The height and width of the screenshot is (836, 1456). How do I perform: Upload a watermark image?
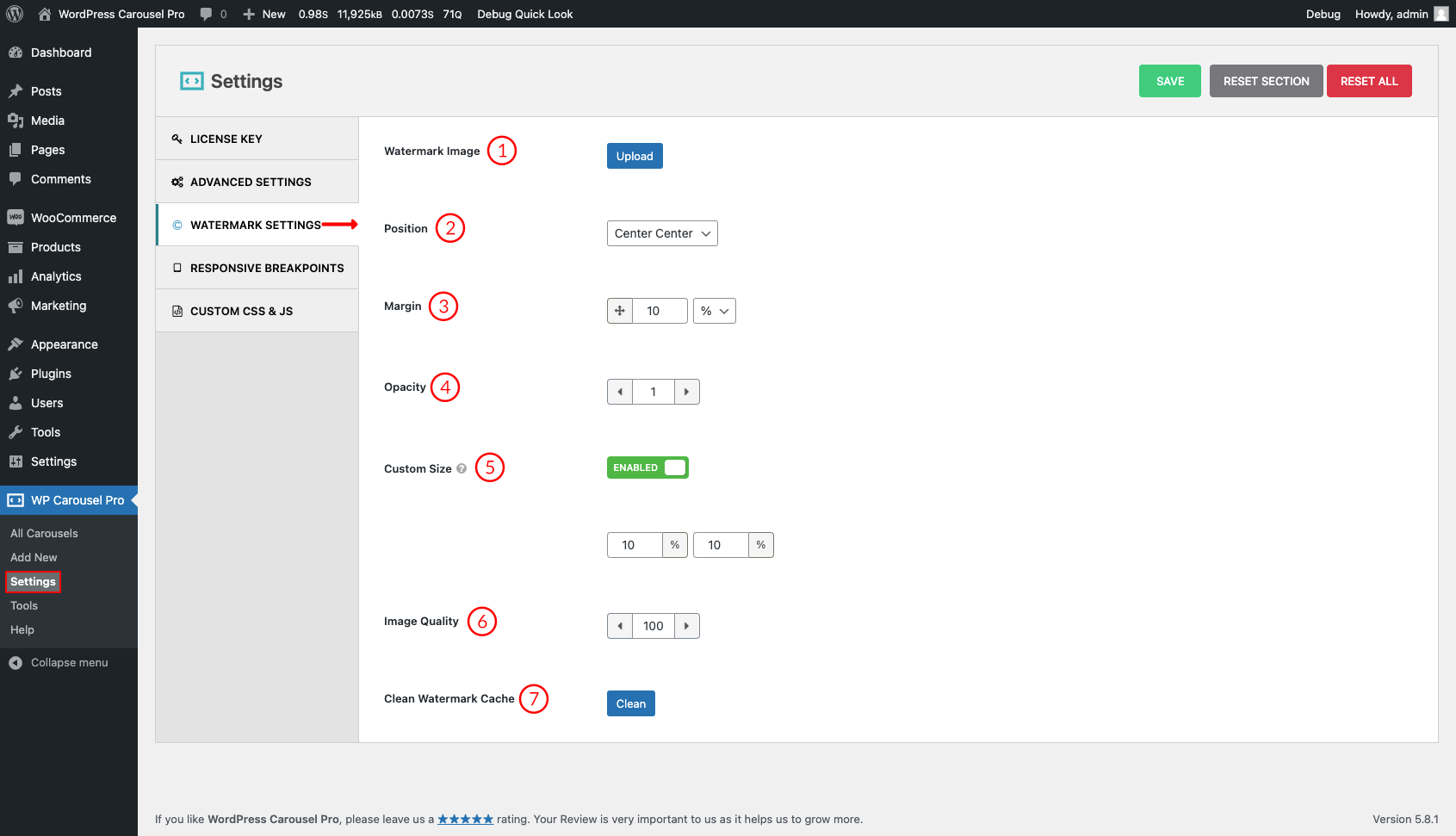[635, 156]
